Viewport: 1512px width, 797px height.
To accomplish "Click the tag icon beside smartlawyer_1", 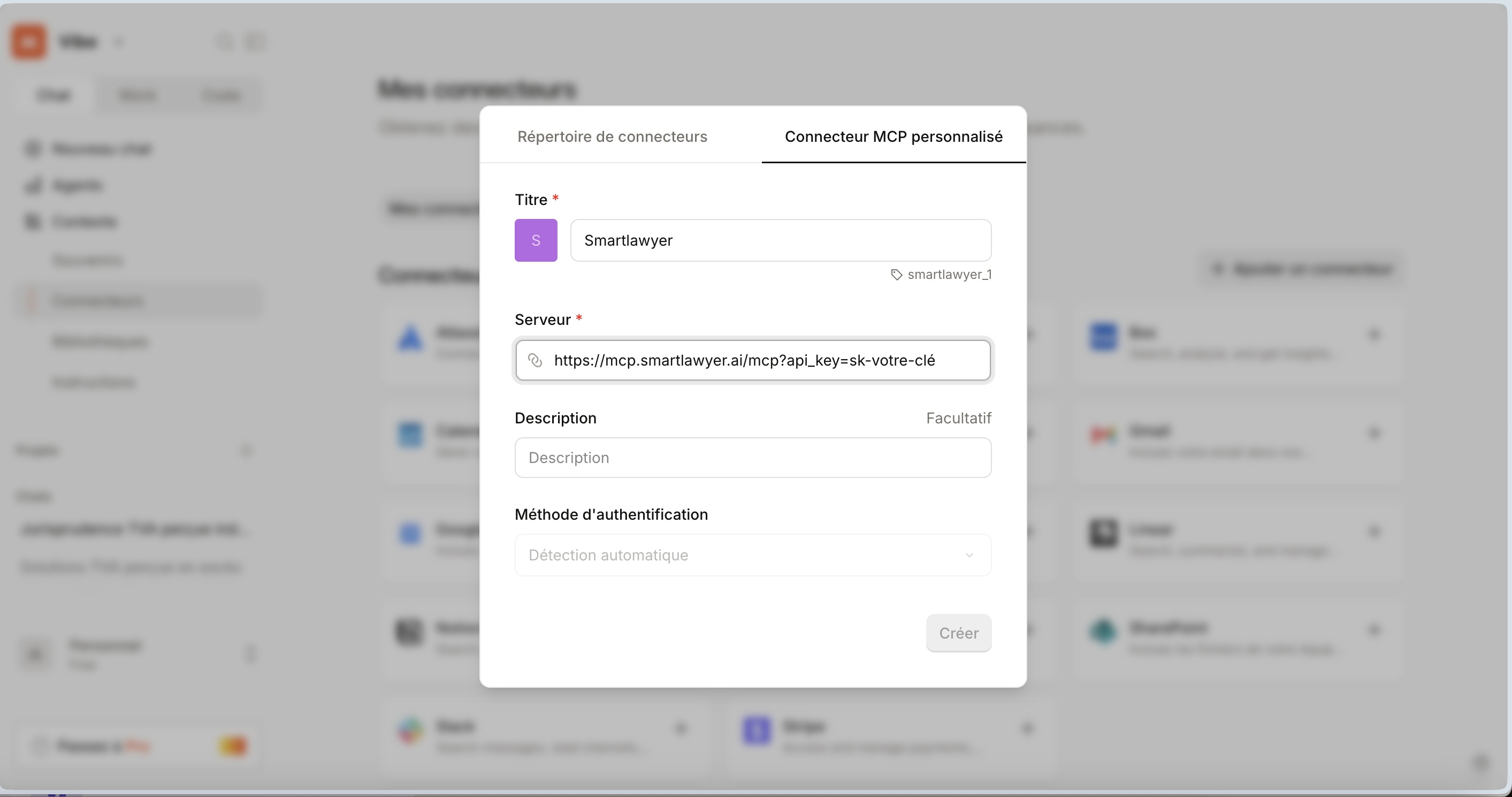I will (896, 275).
